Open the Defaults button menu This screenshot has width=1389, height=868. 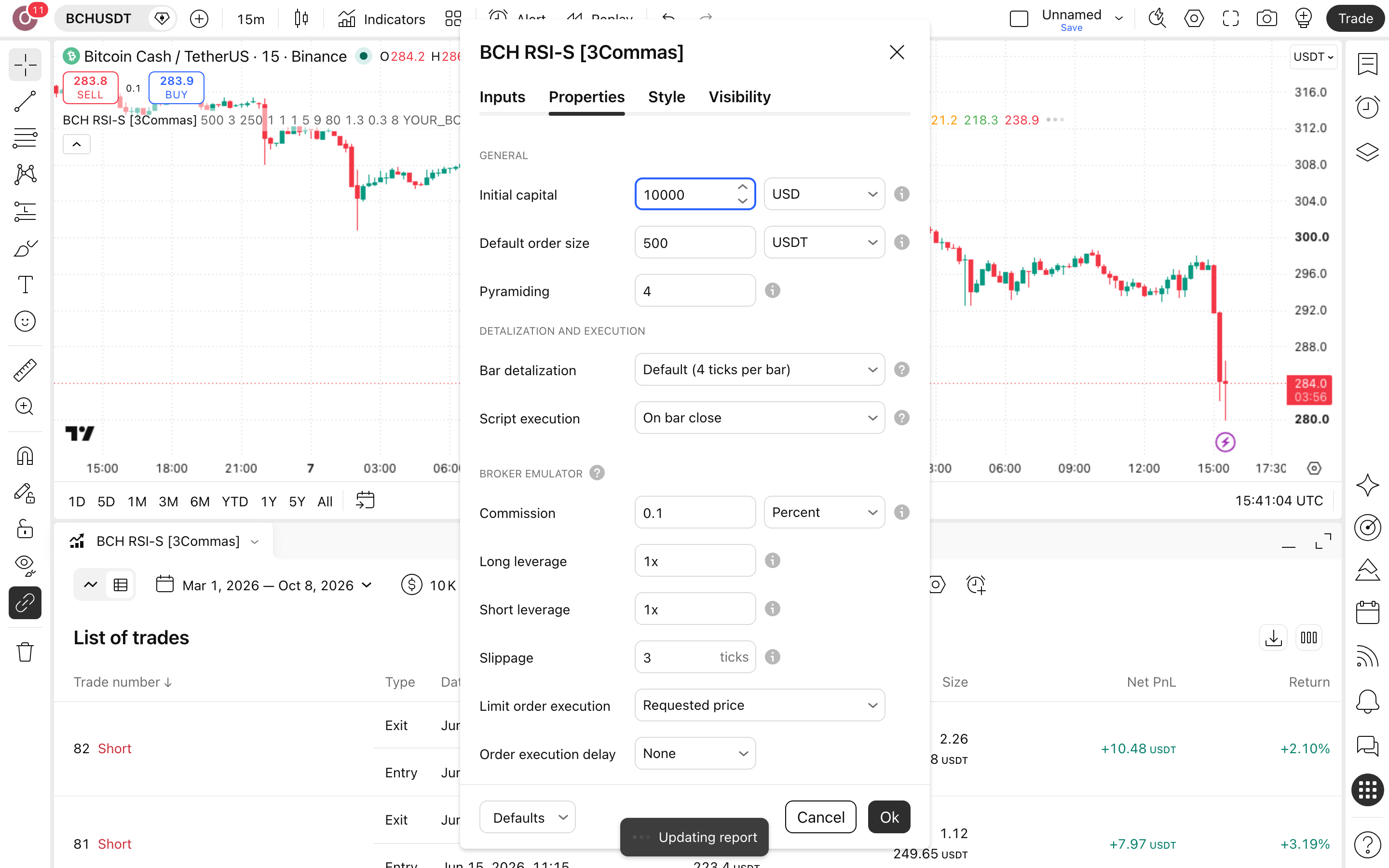[528, 816]
